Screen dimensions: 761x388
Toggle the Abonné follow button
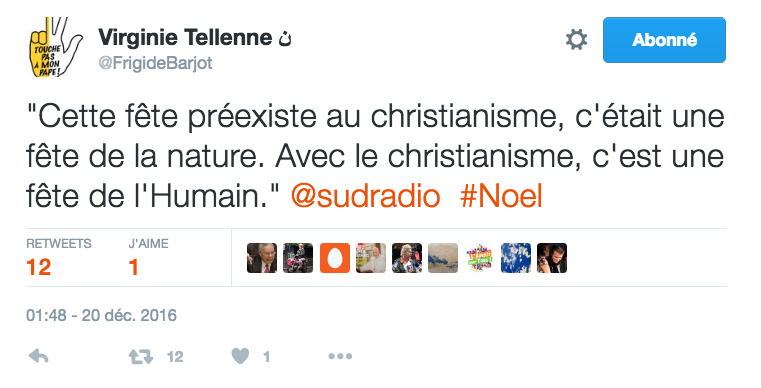point(664,40)
